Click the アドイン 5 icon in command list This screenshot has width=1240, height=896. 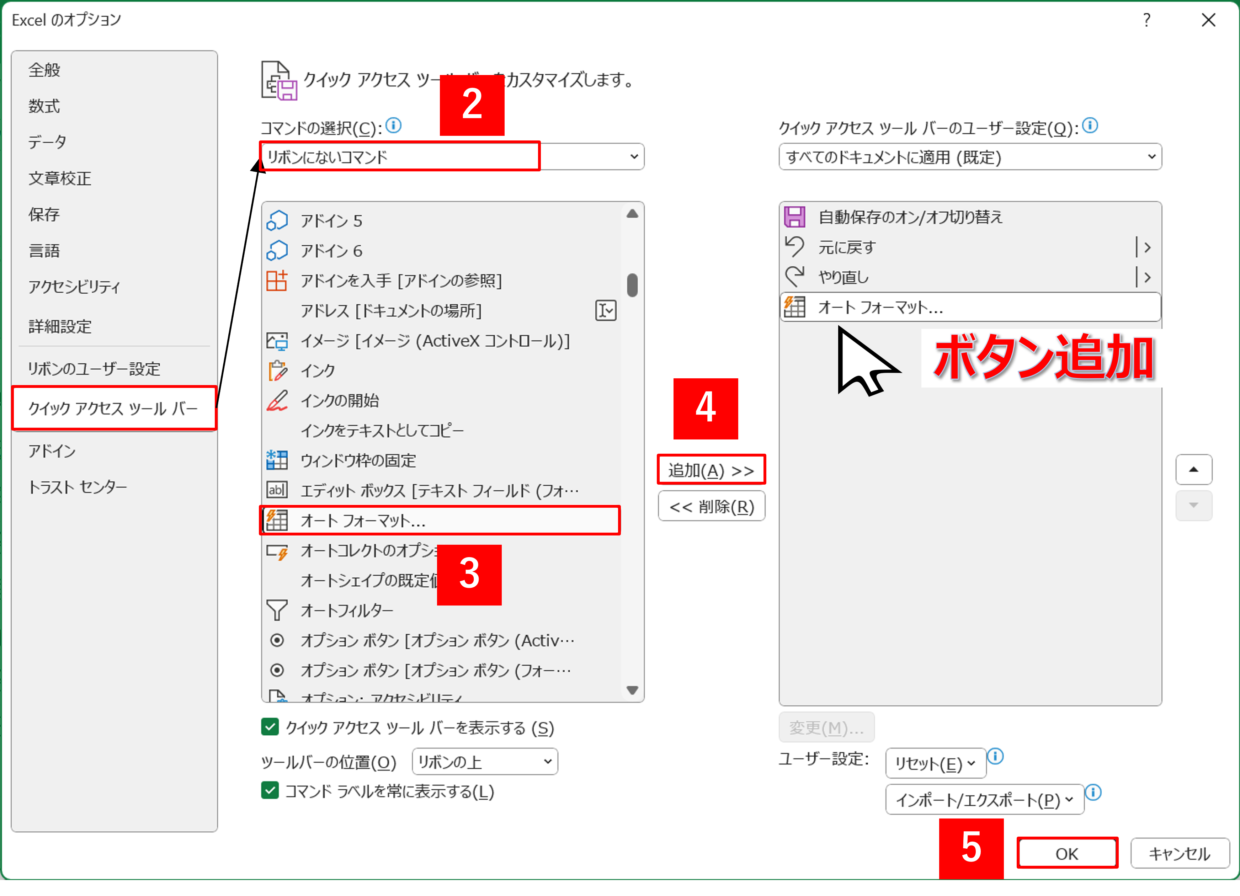coord(277,220)
